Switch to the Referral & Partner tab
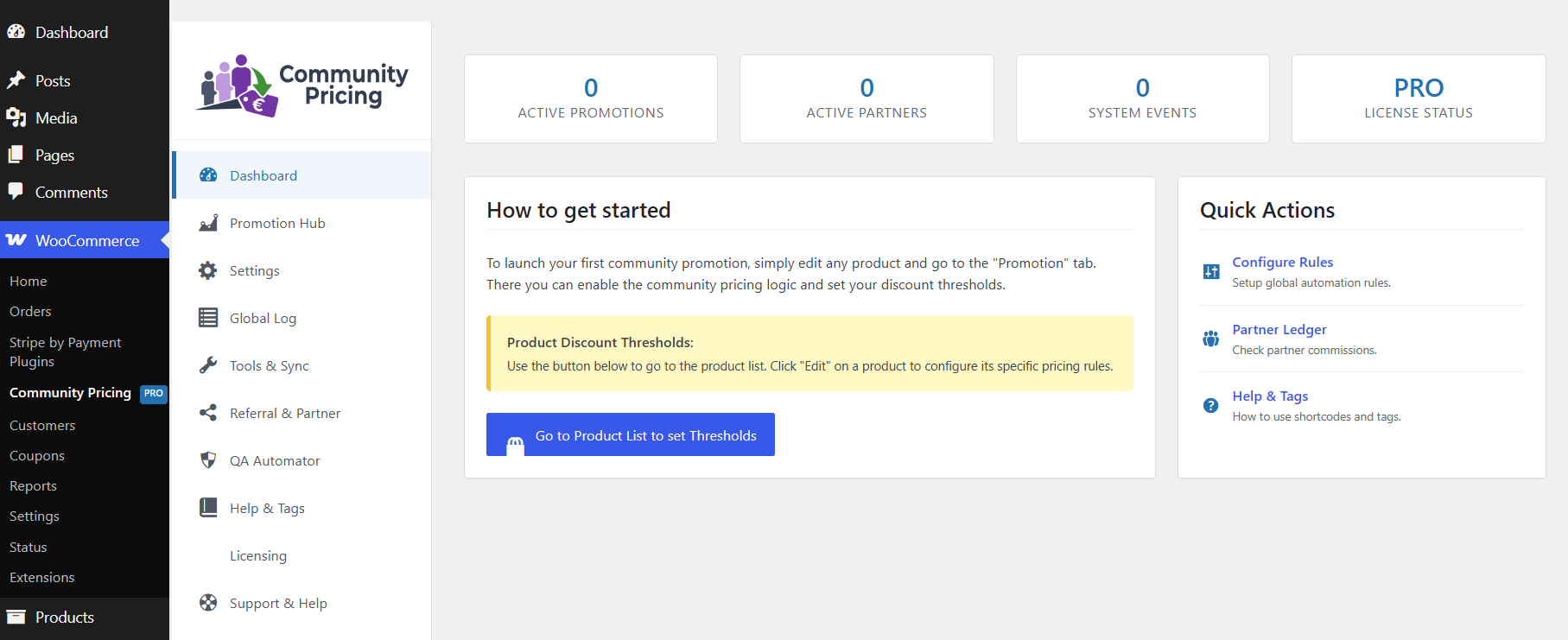Screen dimensions: 1568x640 coord(302,413)
